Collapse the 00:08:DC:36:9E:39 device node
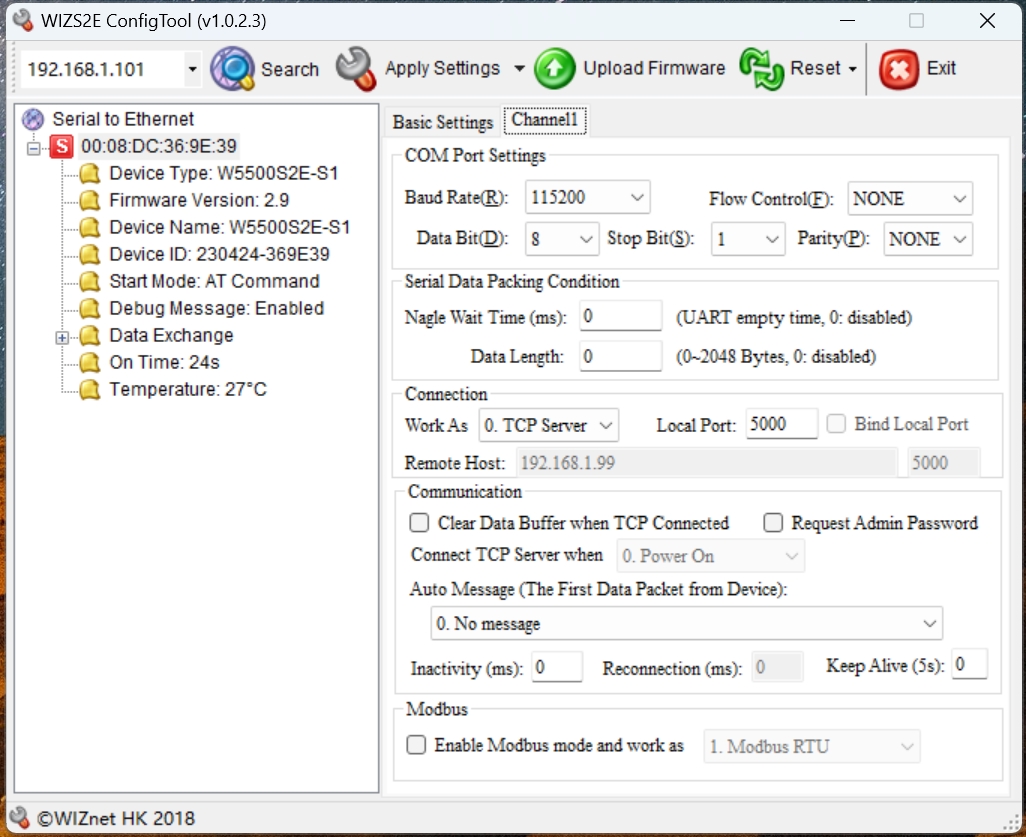Screen dimensions: 1026x837 (34, 149)
